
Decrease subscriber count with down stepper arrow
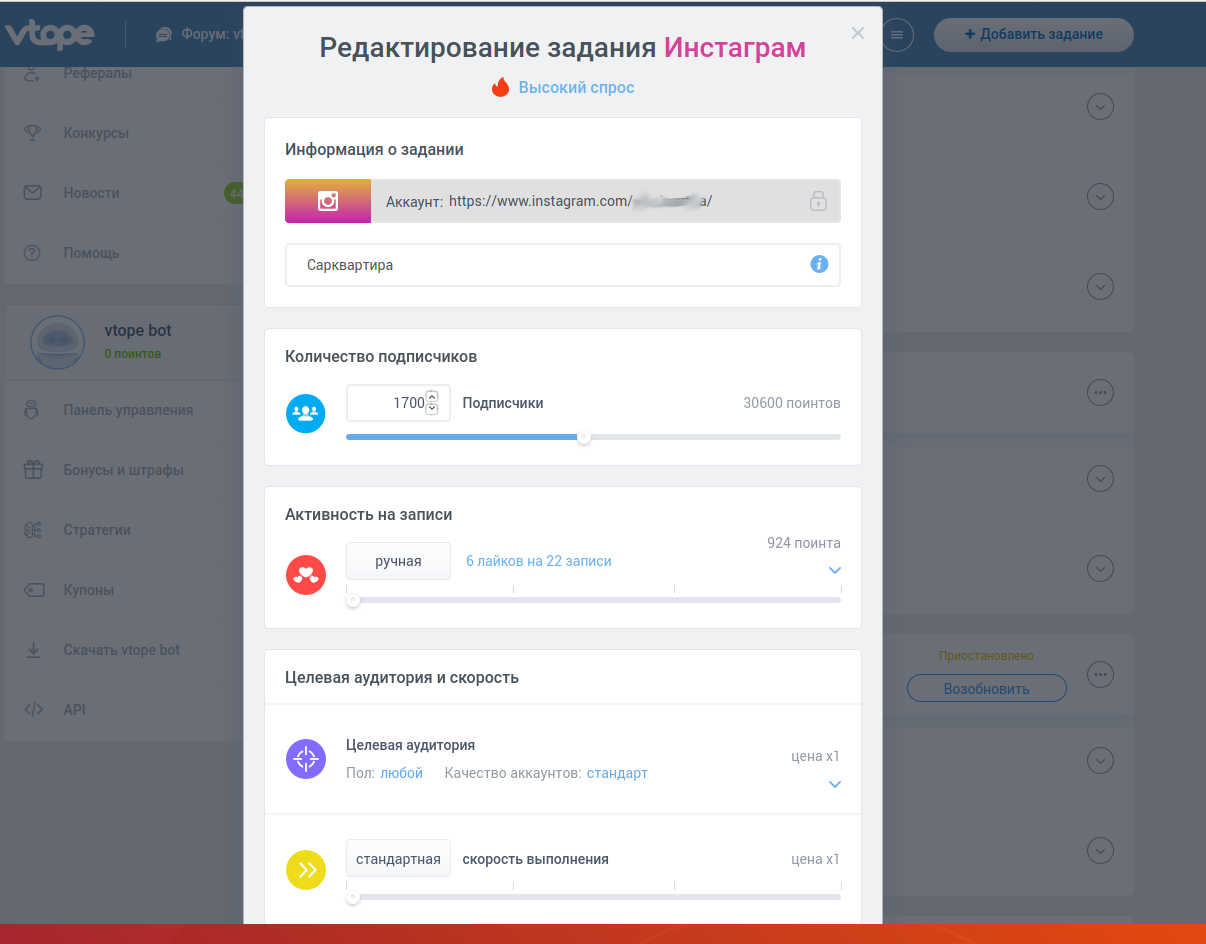[x=432, y=409]
